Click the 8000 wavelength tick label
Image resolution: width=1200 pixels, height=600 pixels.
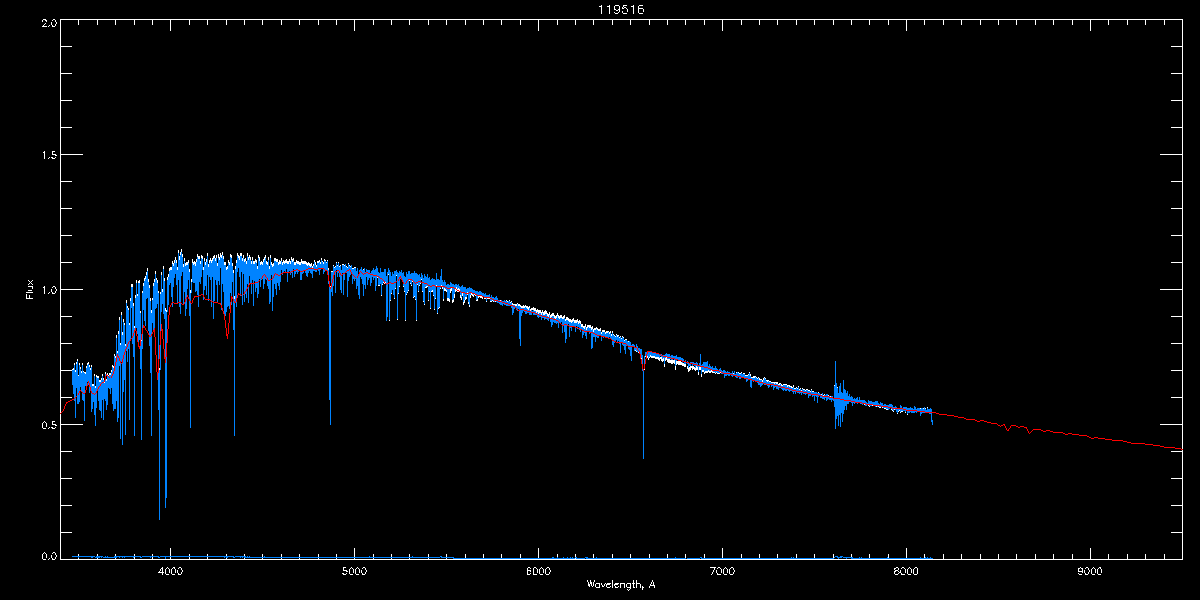coord(906,572)
